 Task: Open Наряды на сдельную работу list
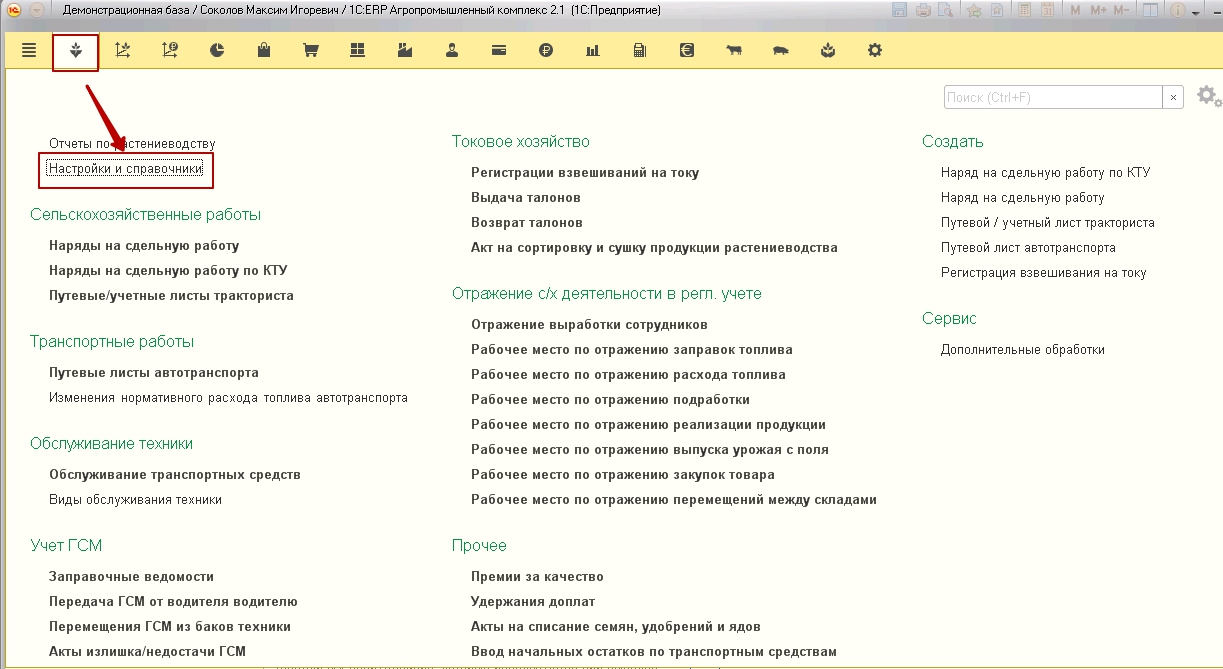coord(144,245)
